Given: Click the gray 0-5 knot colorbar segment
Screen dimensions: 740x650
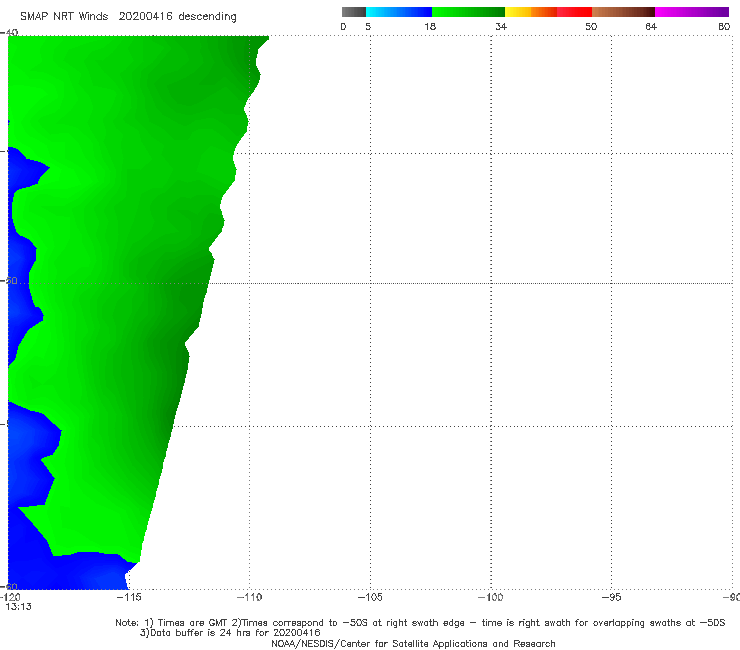Looking at the screenshot, I should 354,12.
